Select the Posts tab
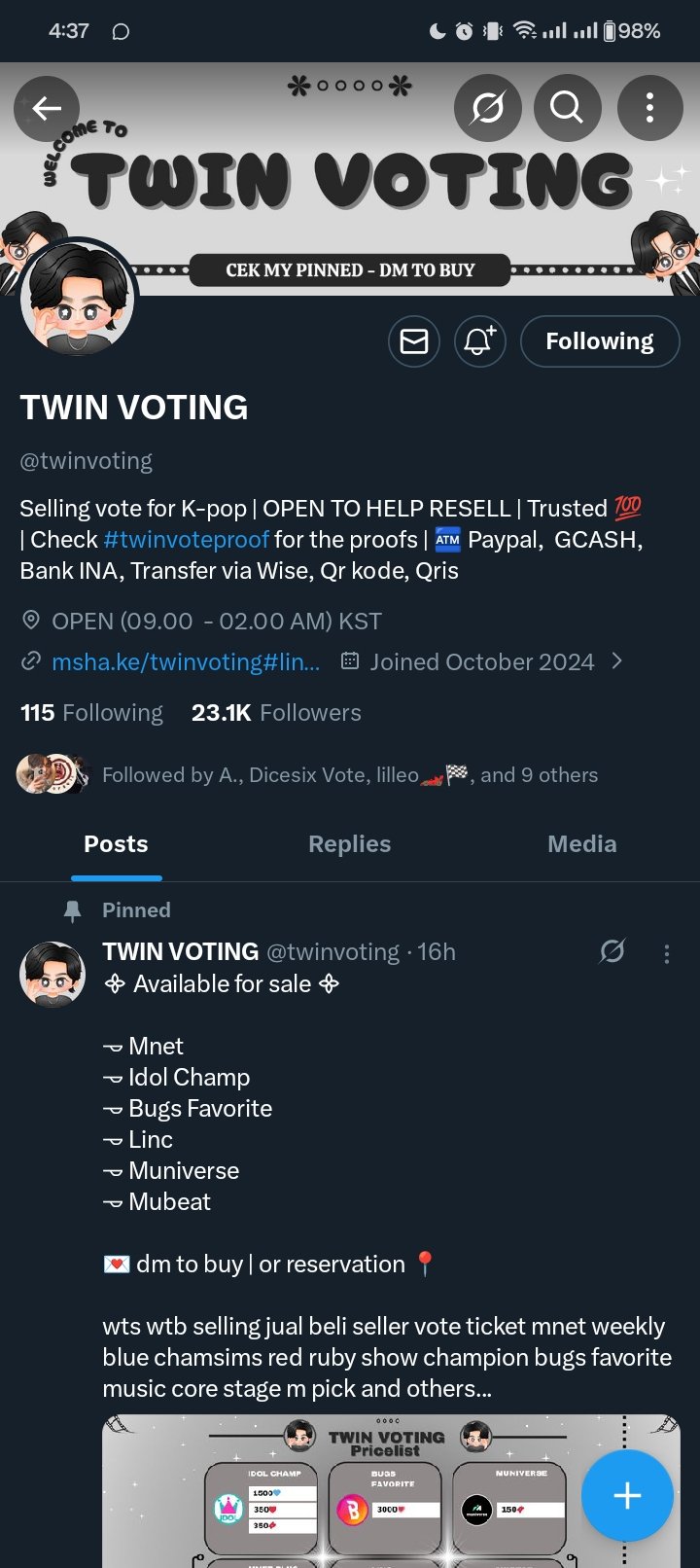The width and height of the screenshot is (700, 1568). (117, 844)
